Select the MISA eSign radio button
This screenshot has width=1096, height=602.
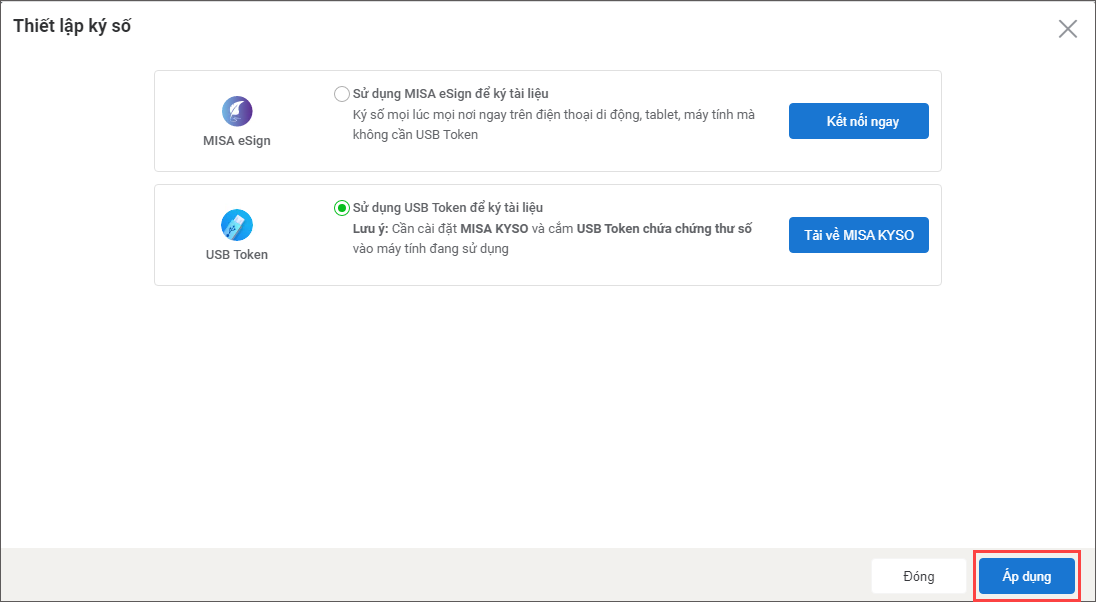pyautogui.click(x=342, y=94)
